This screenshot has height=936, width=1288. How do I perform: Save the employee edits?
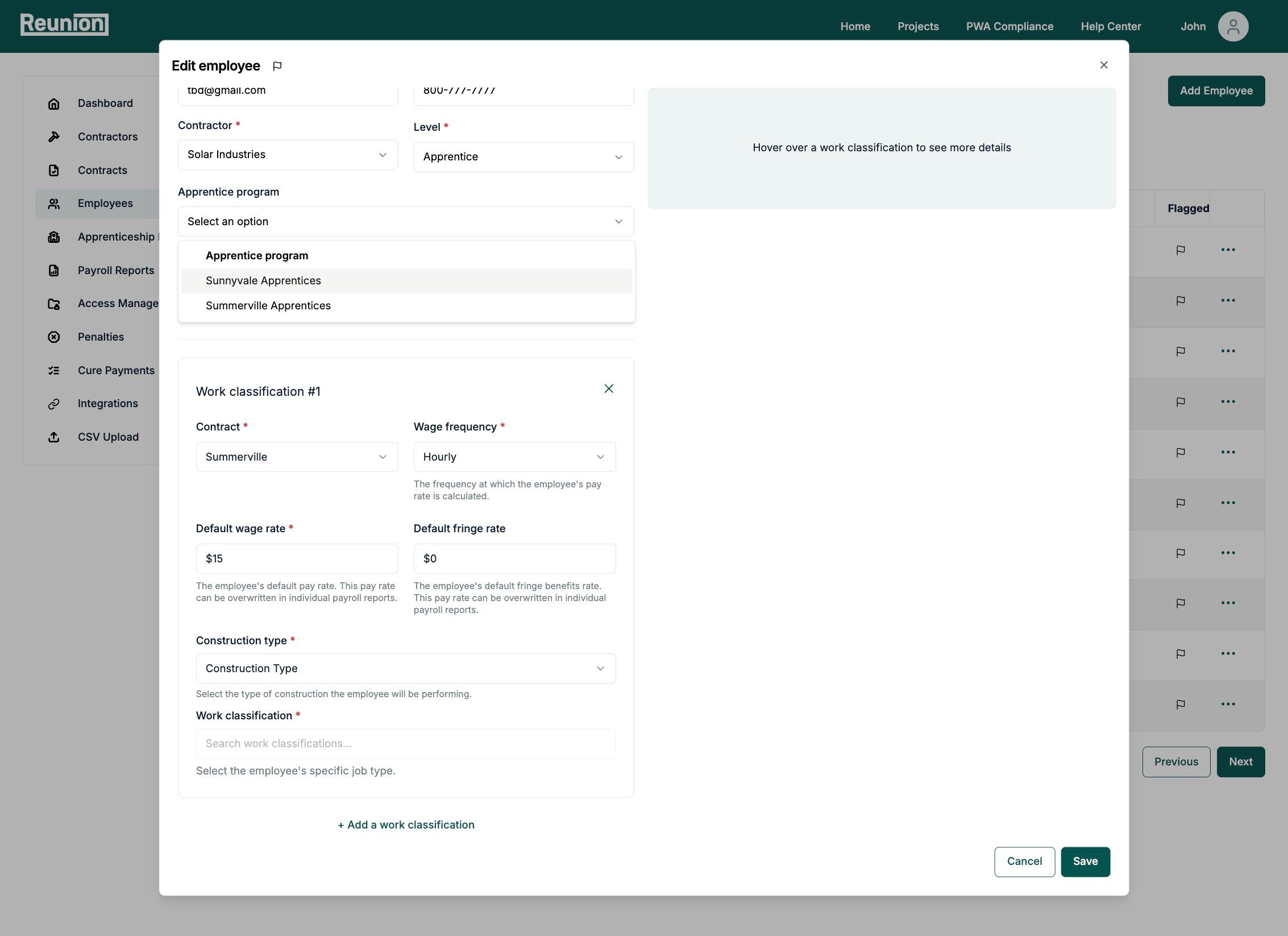(x=1085, y=862)
